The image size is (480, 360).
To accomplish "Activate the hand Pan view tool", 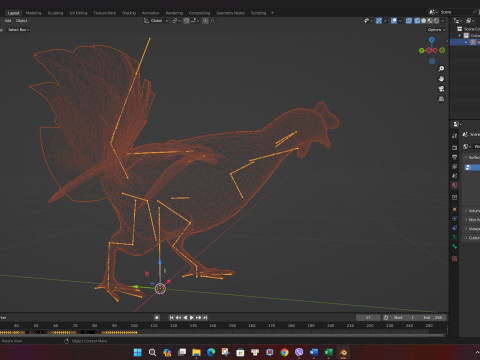I will (x=441, y=79).
